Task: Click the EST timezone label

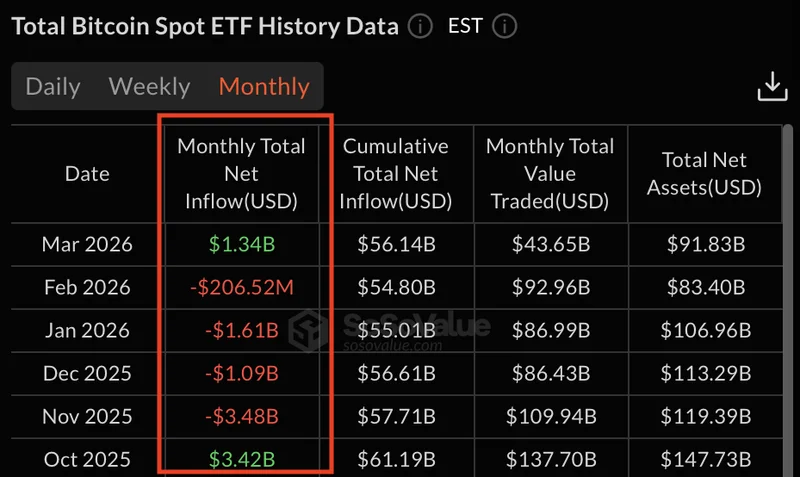Action: click(x=466, y=26)
